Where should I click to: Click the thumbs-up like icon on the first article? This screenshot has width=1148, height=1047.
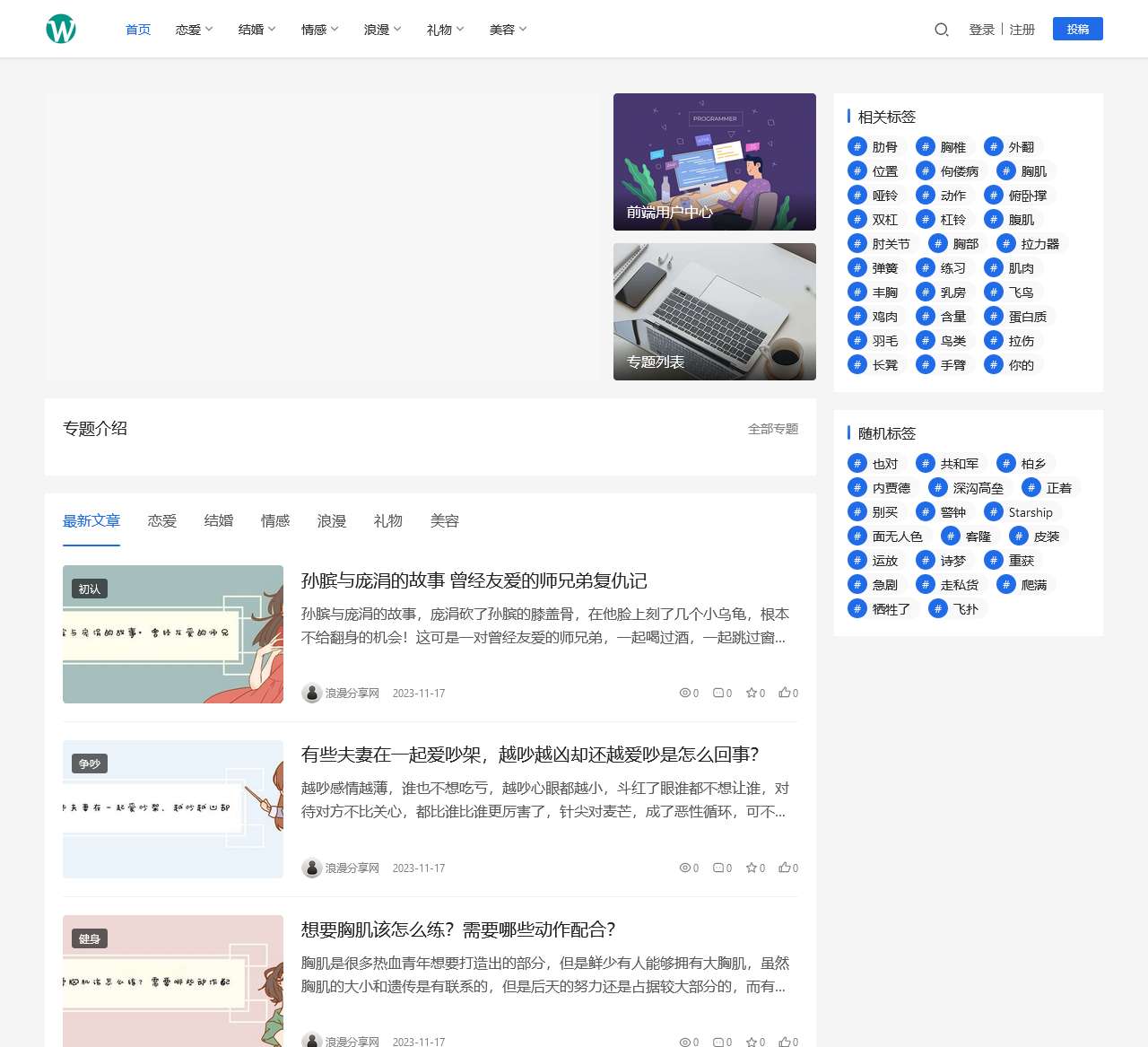coord(783,693)
